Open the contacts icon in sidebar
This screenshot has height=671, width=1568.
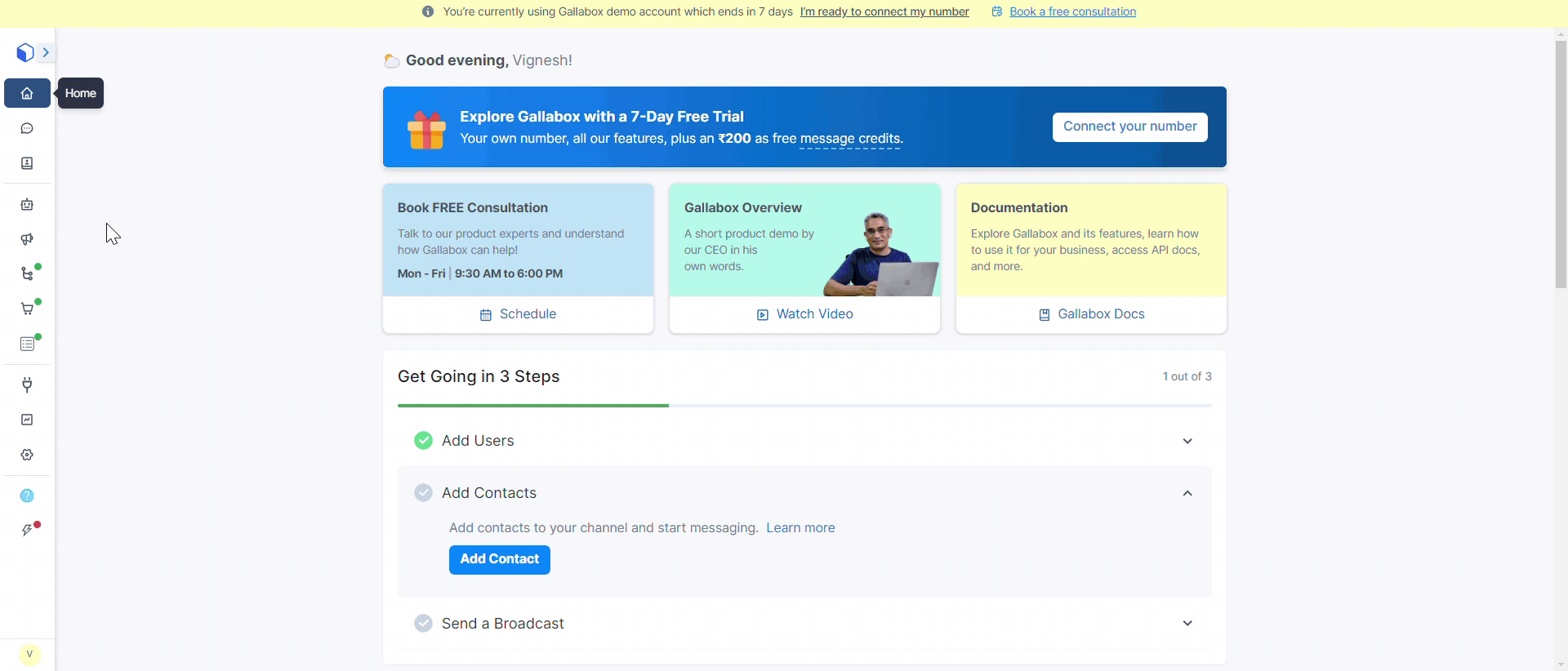[x=27, y=163]
